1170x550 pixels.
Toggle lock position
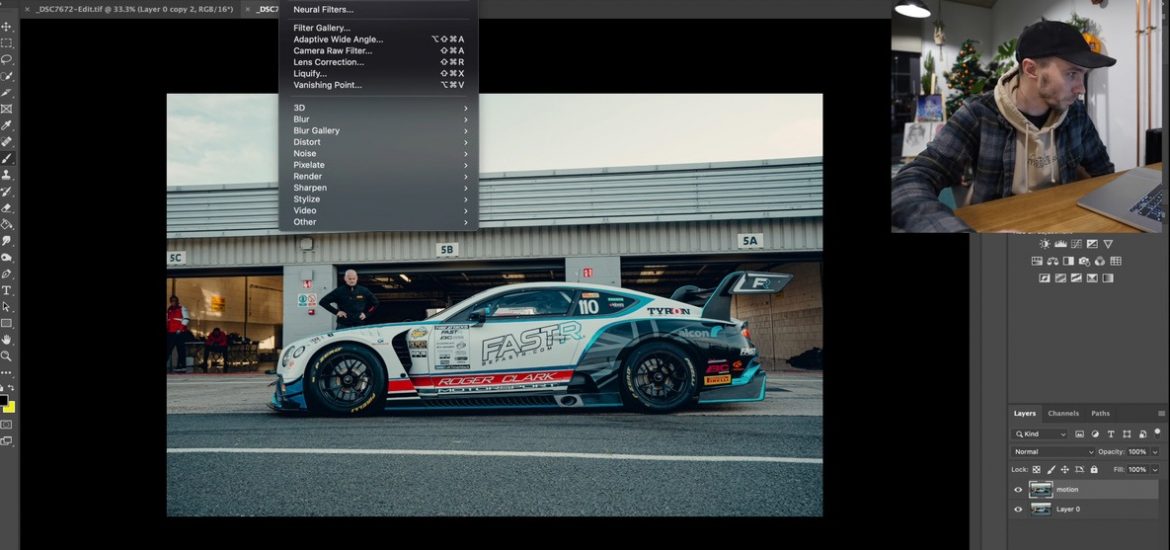pos(1065,470)
